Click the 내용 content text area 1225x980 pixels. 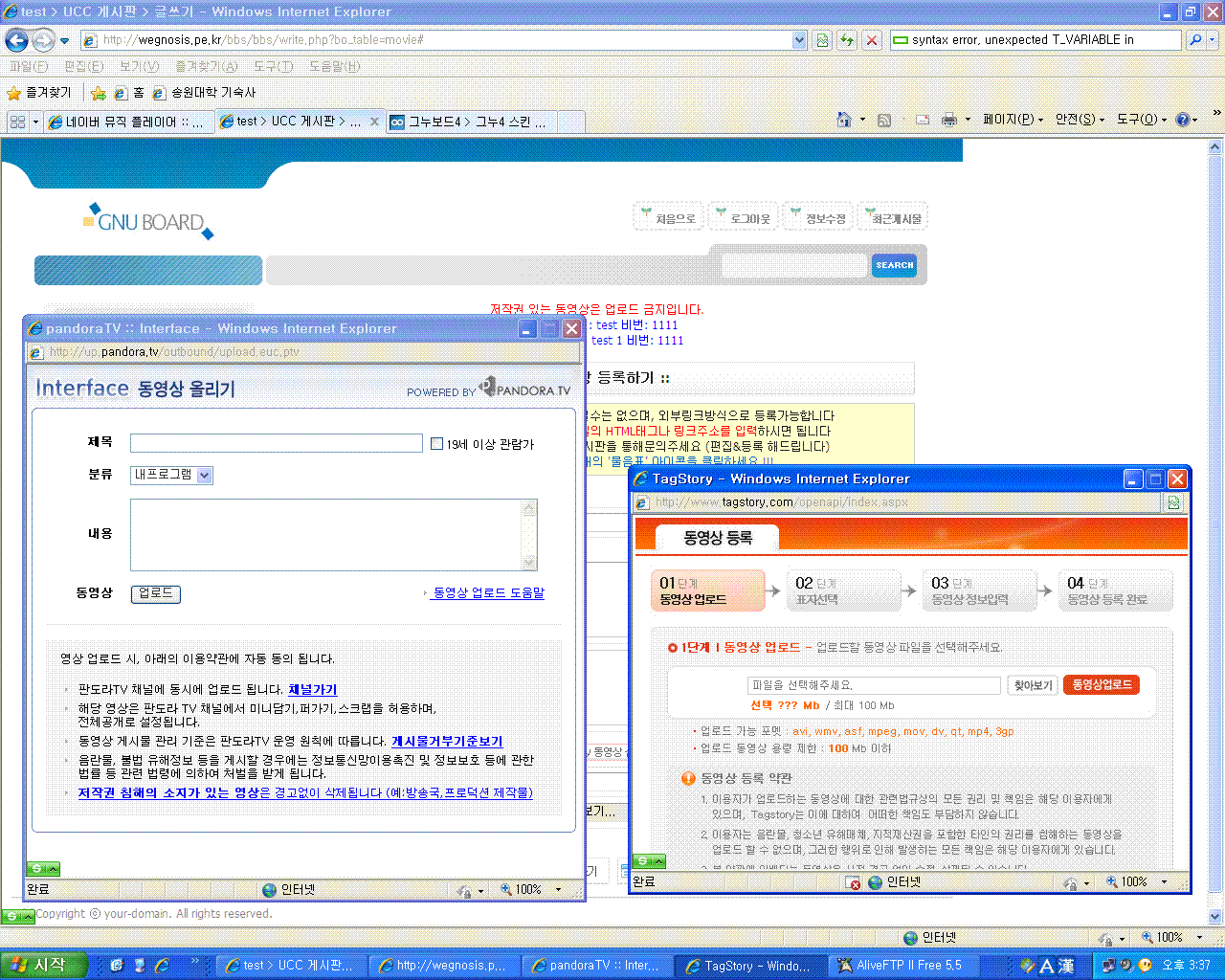coord(333,534)
